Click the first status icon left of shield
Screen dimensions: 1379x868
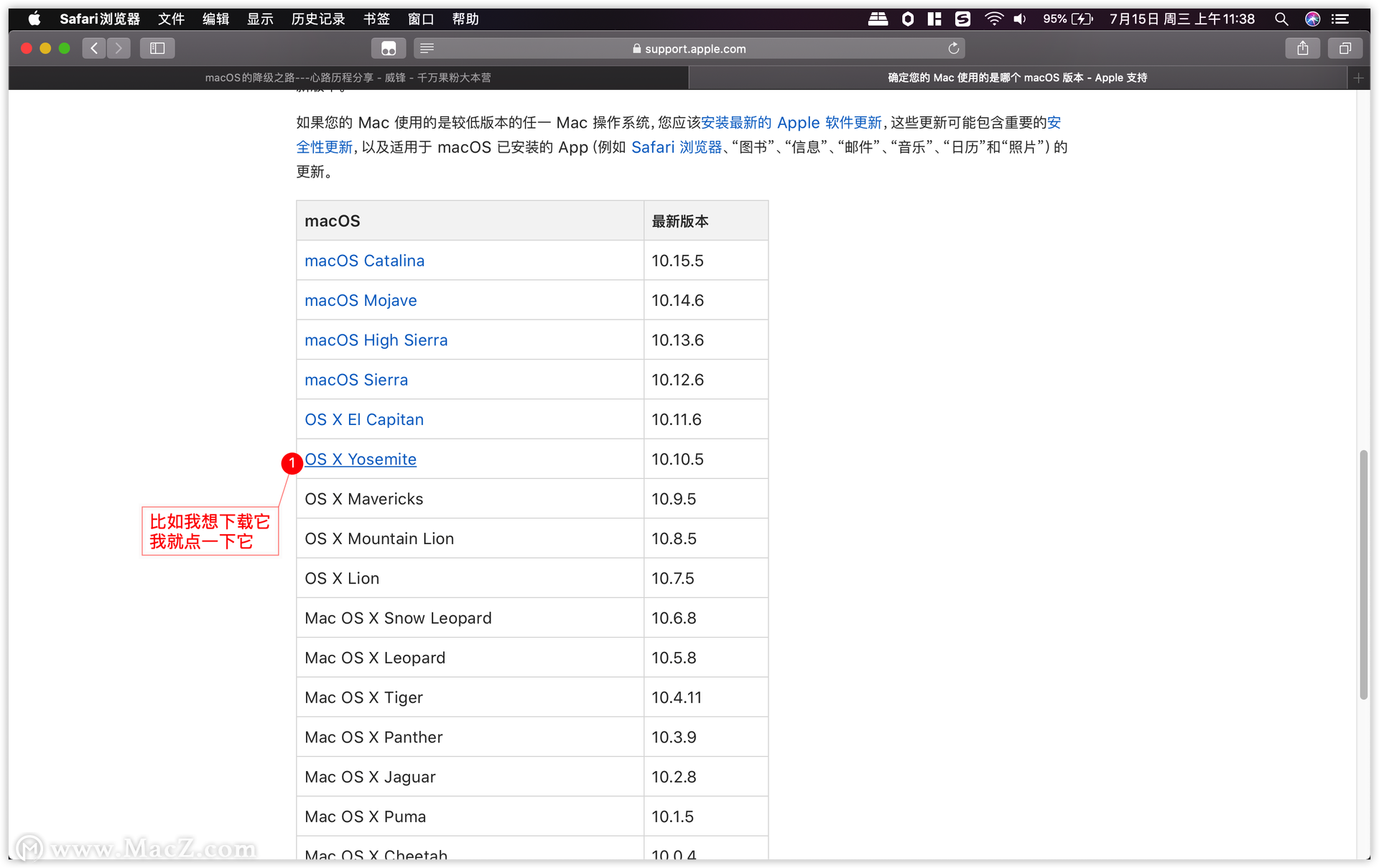(x=878, y=19)
